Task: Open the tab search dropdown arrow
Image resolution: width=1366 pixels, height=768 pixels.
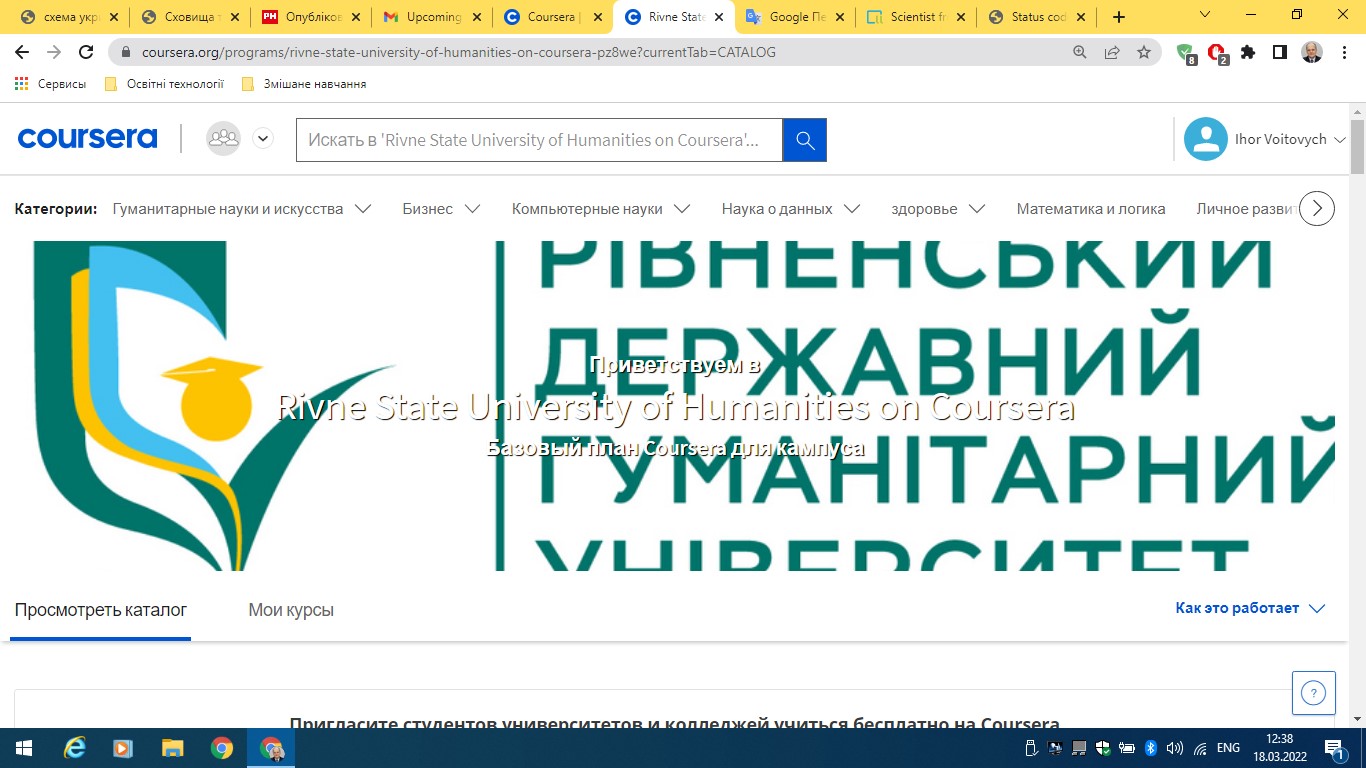Action: (1205, 15)
